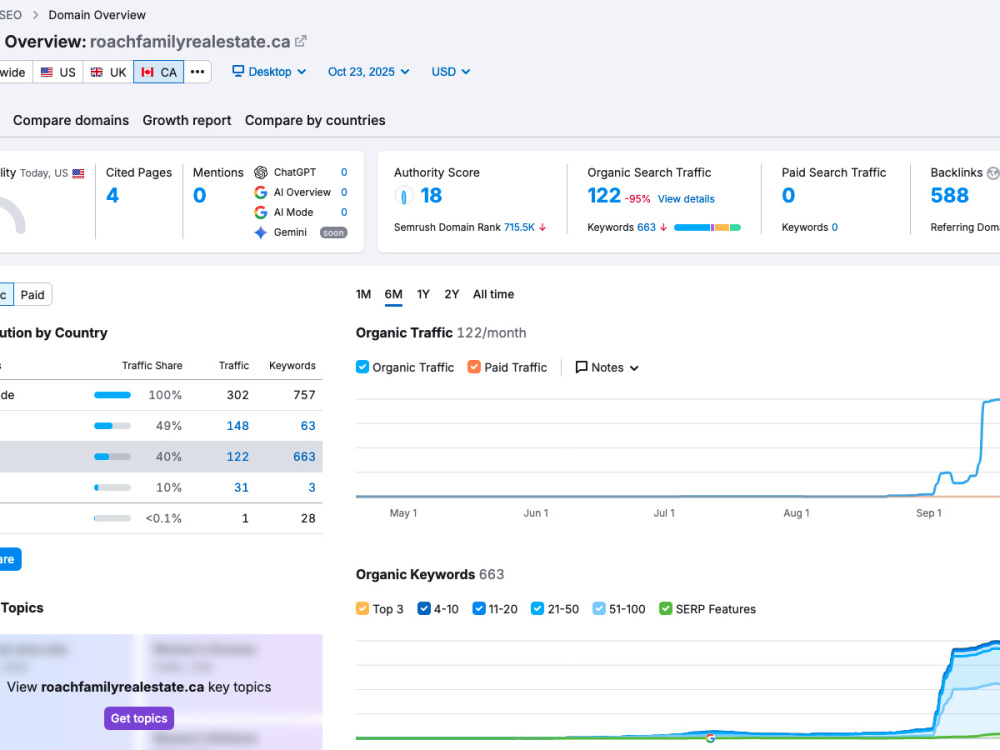This screenshot has height=750, width=1000.
Task: Click the 10% traffic share bar
Action: (112, 487)
